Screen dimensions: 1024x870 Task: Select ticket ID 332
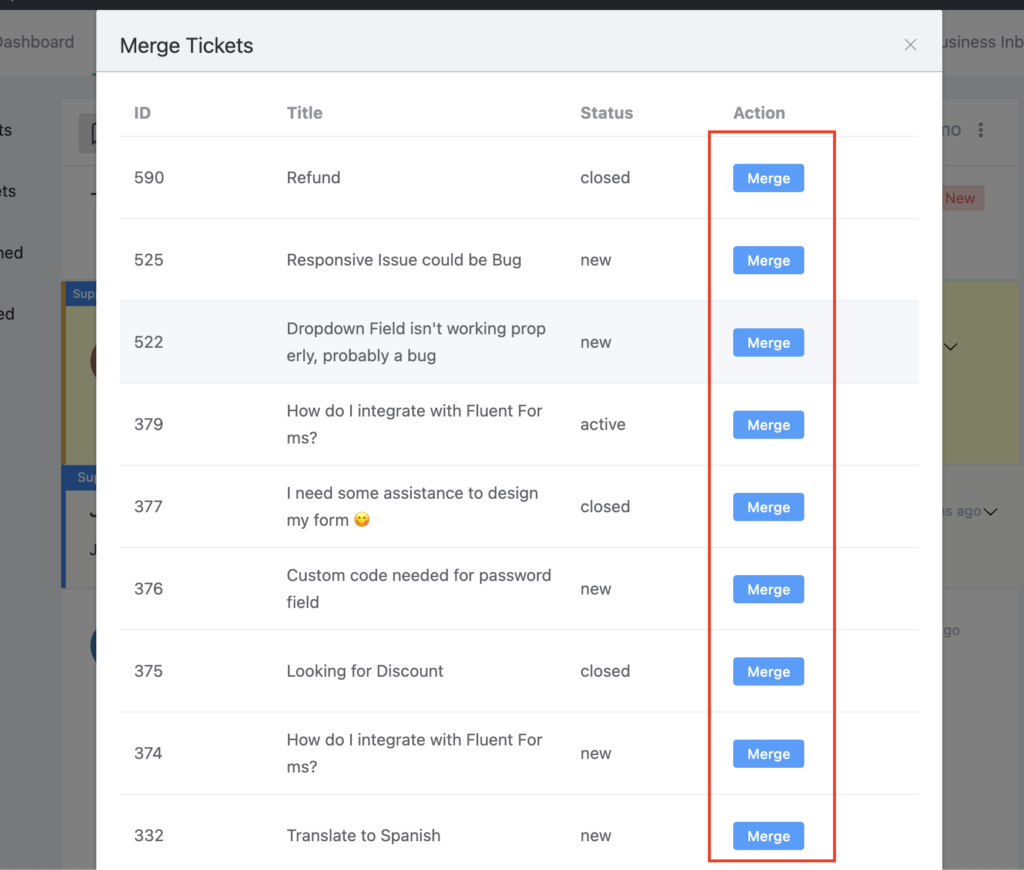[149, 836]
